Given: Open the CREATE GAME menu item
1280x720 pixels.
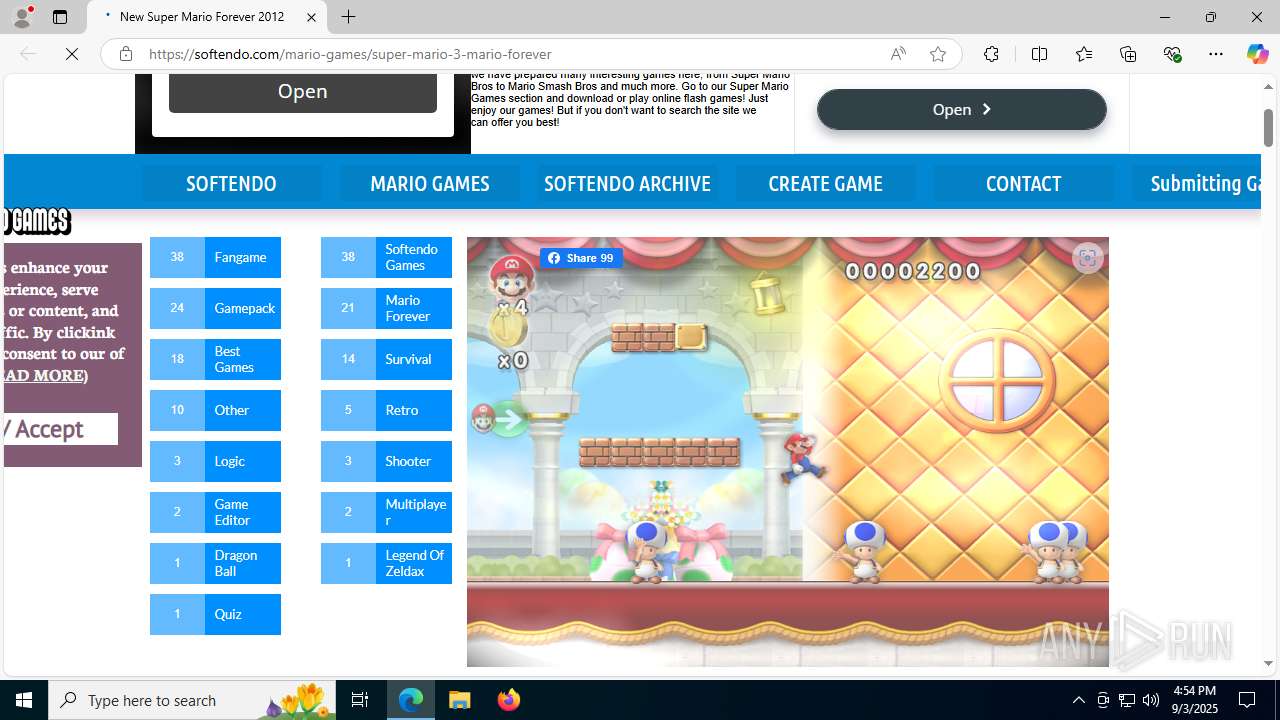Looking at the screenshot, I should tap(825, 183).
